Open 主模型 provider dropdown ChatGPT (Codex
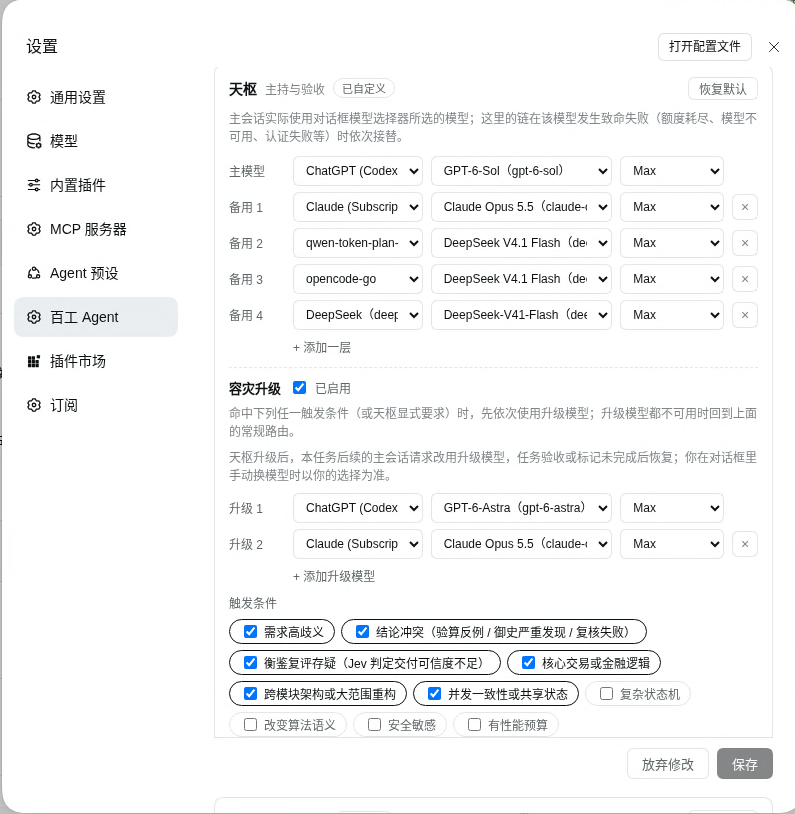795x814 pixels. 358,171
